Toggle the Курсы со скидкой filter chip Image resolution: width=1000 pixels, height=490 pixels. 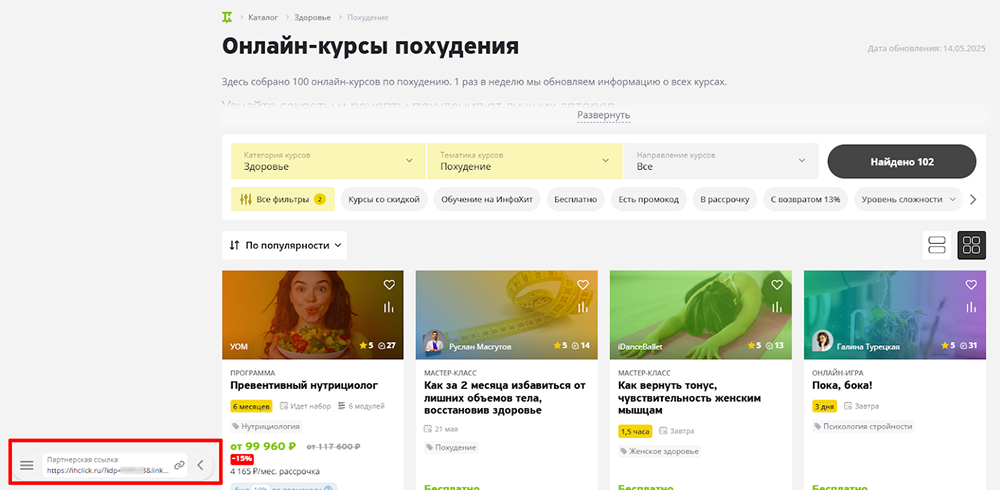coord(384,200)
